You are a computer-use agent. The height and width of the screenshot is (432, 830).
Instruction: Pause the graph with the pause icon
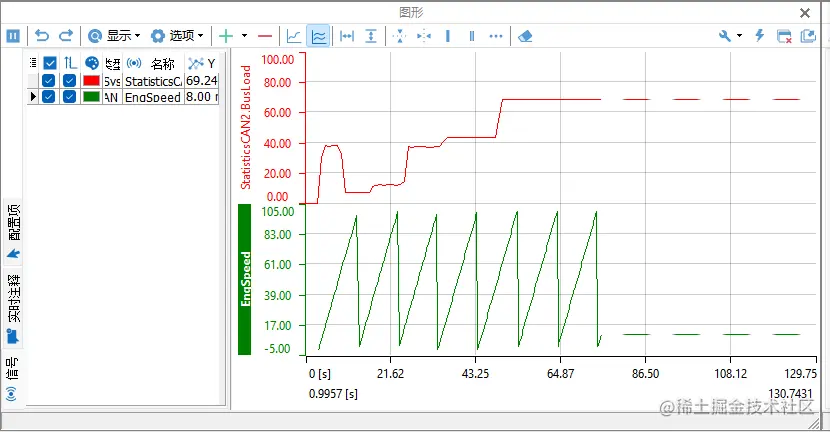point(13,36)
